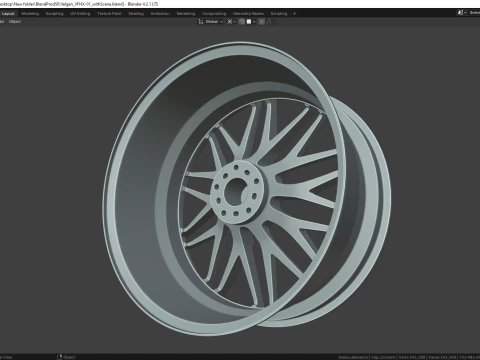480x360 pixels.
Task: Switch to the Sculpting workspace tab
Action: (55, 14)
